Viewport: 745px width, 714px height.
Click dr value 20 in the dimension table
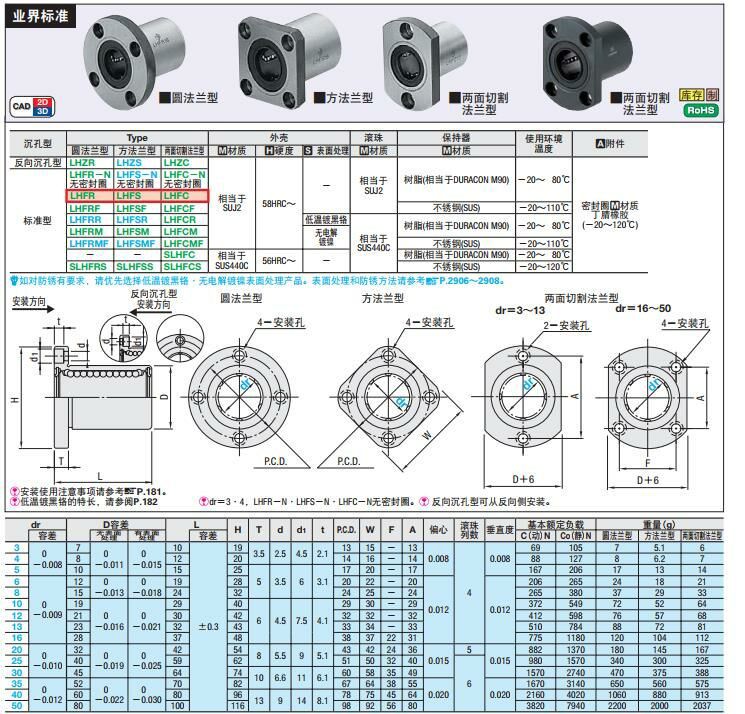17,650
